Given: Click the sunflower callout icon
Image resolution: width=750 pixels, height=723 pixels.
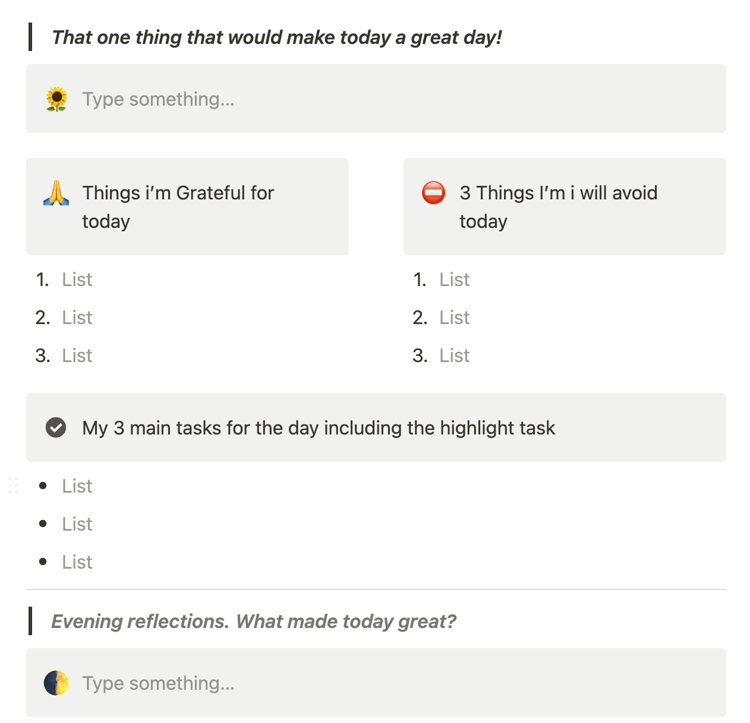Looking at the screenshot, I should (x=56, y=99).
